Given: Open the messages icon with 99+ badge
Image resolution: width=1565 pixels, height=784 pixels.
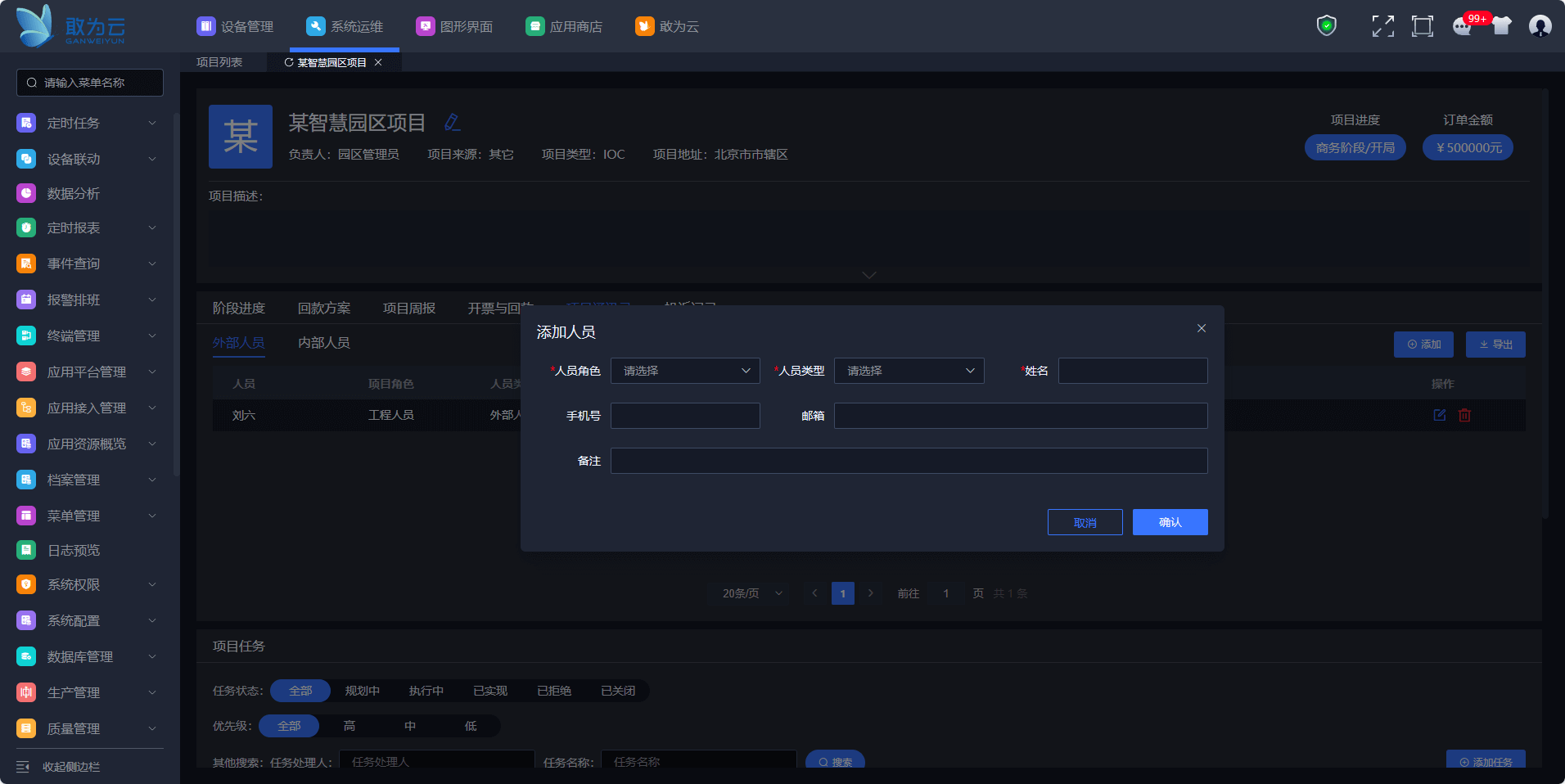Looking at the screenshot, I should [x=1462, y=26].
